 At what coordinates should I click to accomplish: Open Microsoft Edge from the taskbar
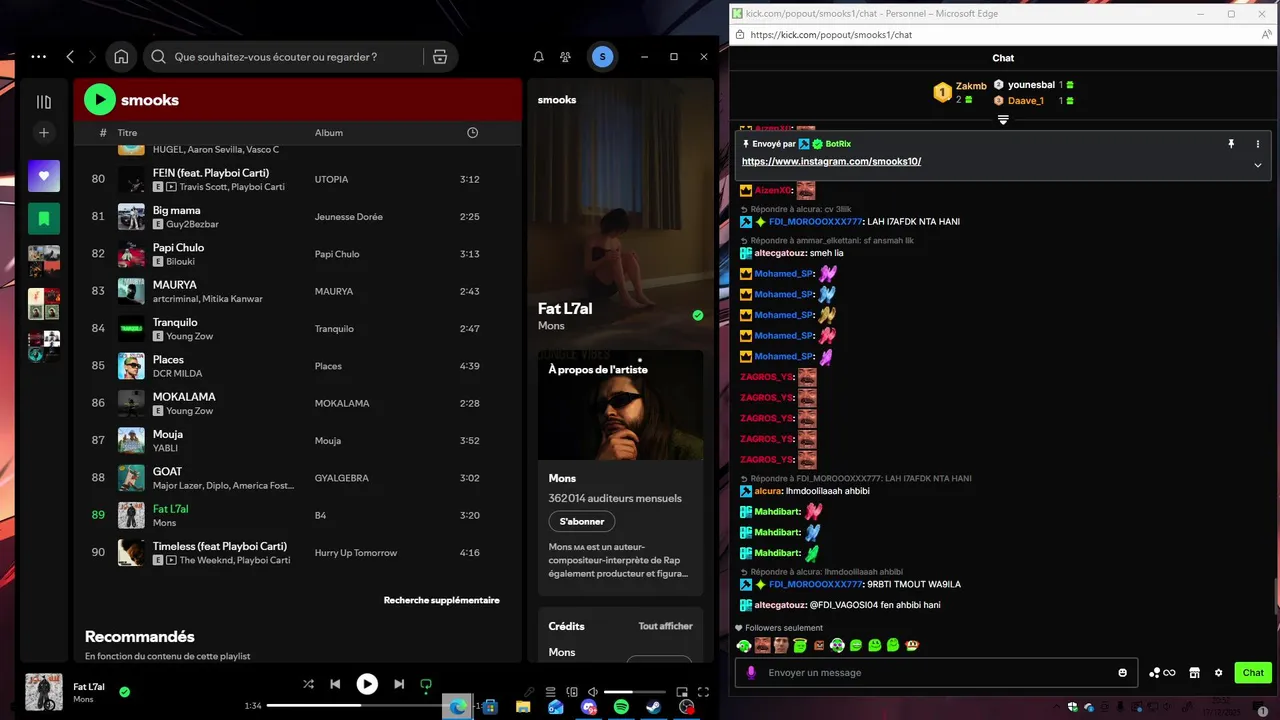[x=458, y=707]
